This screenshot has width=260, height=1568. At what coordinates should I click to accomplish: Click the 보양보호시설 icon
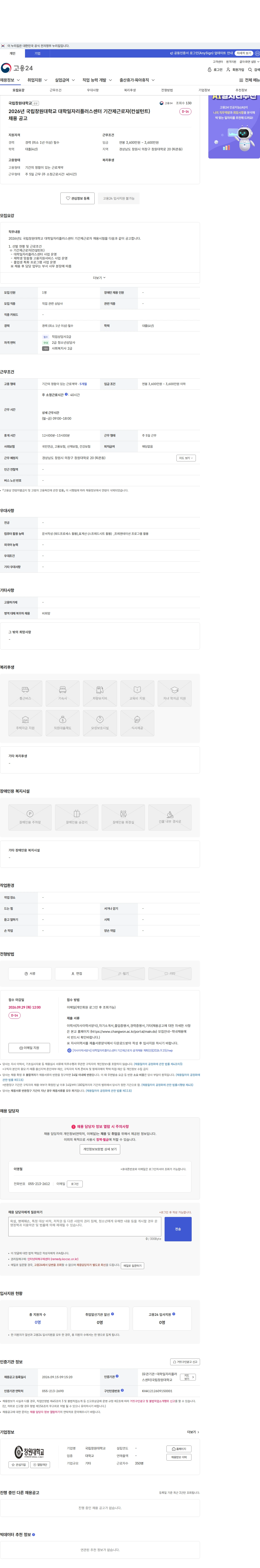point(100,723)
